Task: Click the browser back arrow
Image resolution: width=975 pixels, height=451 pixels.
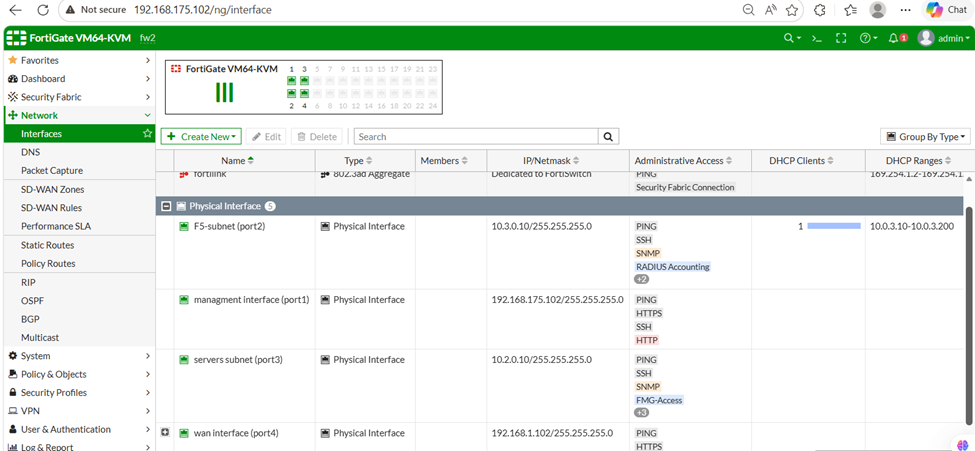Action: point(15,10)
